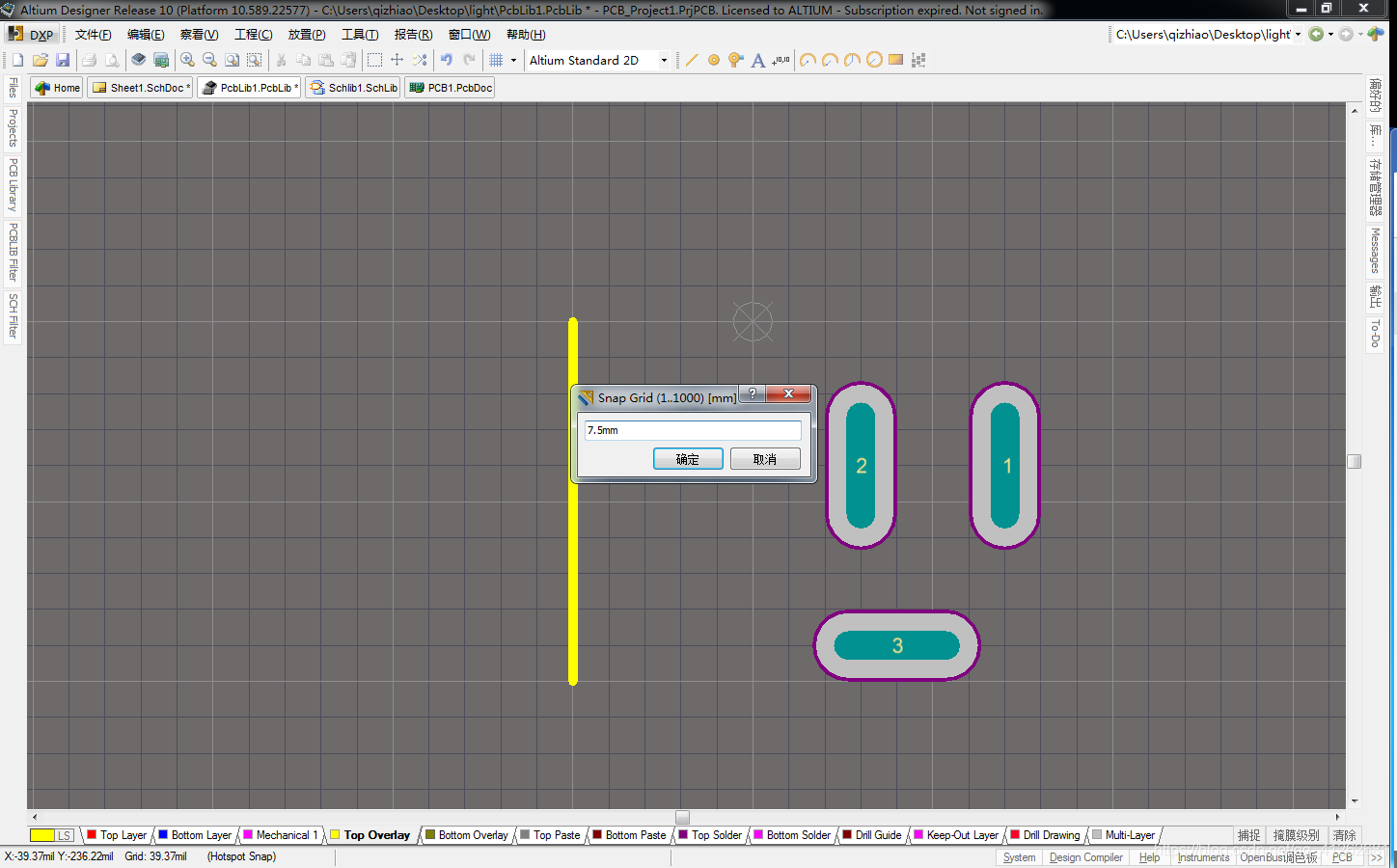Open the Messages side panel

1376,251
